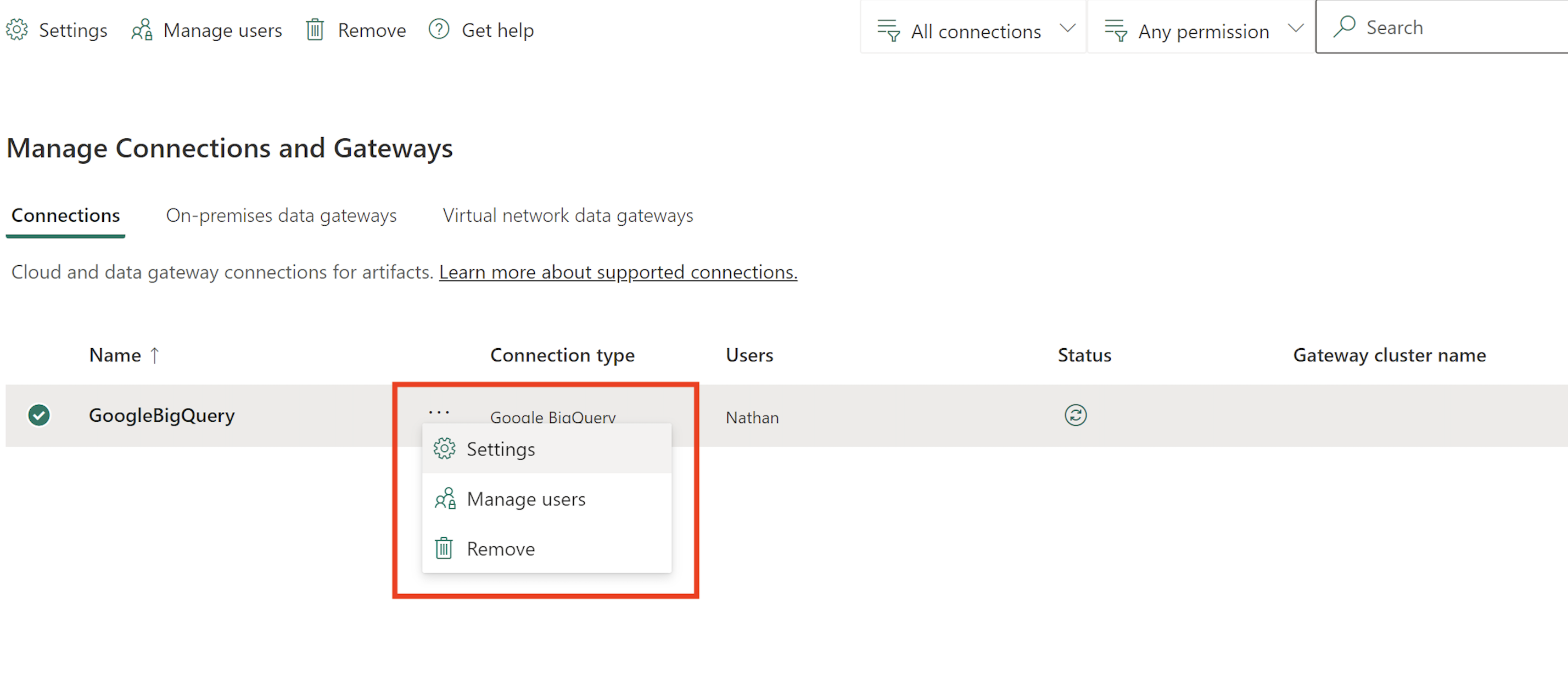Click the GoogleBigQuery connection name

tap(161, 415)
